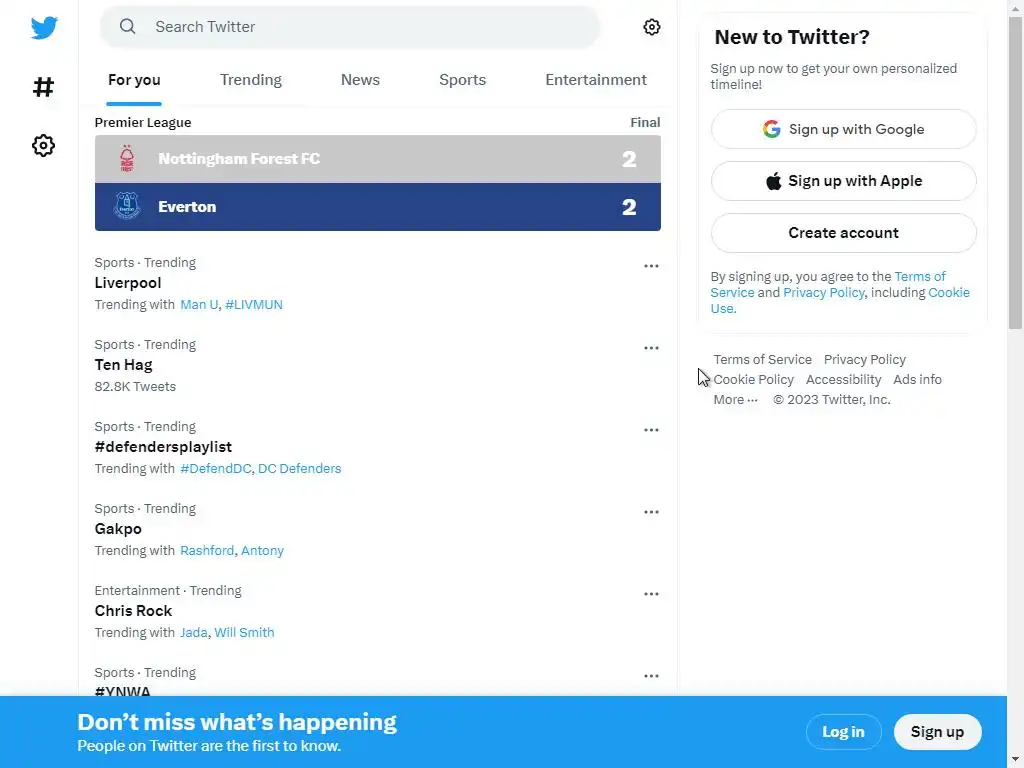This screenshot has width=1024, height=768.
Task: Open the Liverpool trending topic
Action: (x=127, y=283)
